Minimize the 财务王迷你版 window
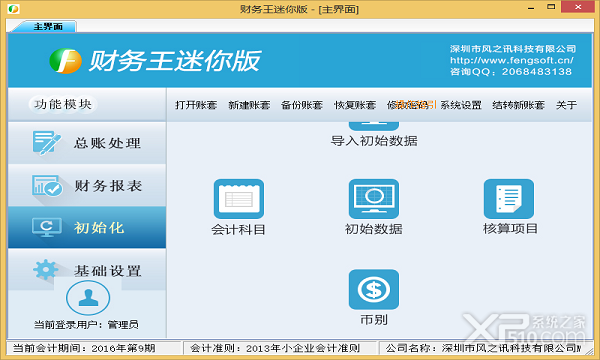The image size is (600, 360). point(531,8)
